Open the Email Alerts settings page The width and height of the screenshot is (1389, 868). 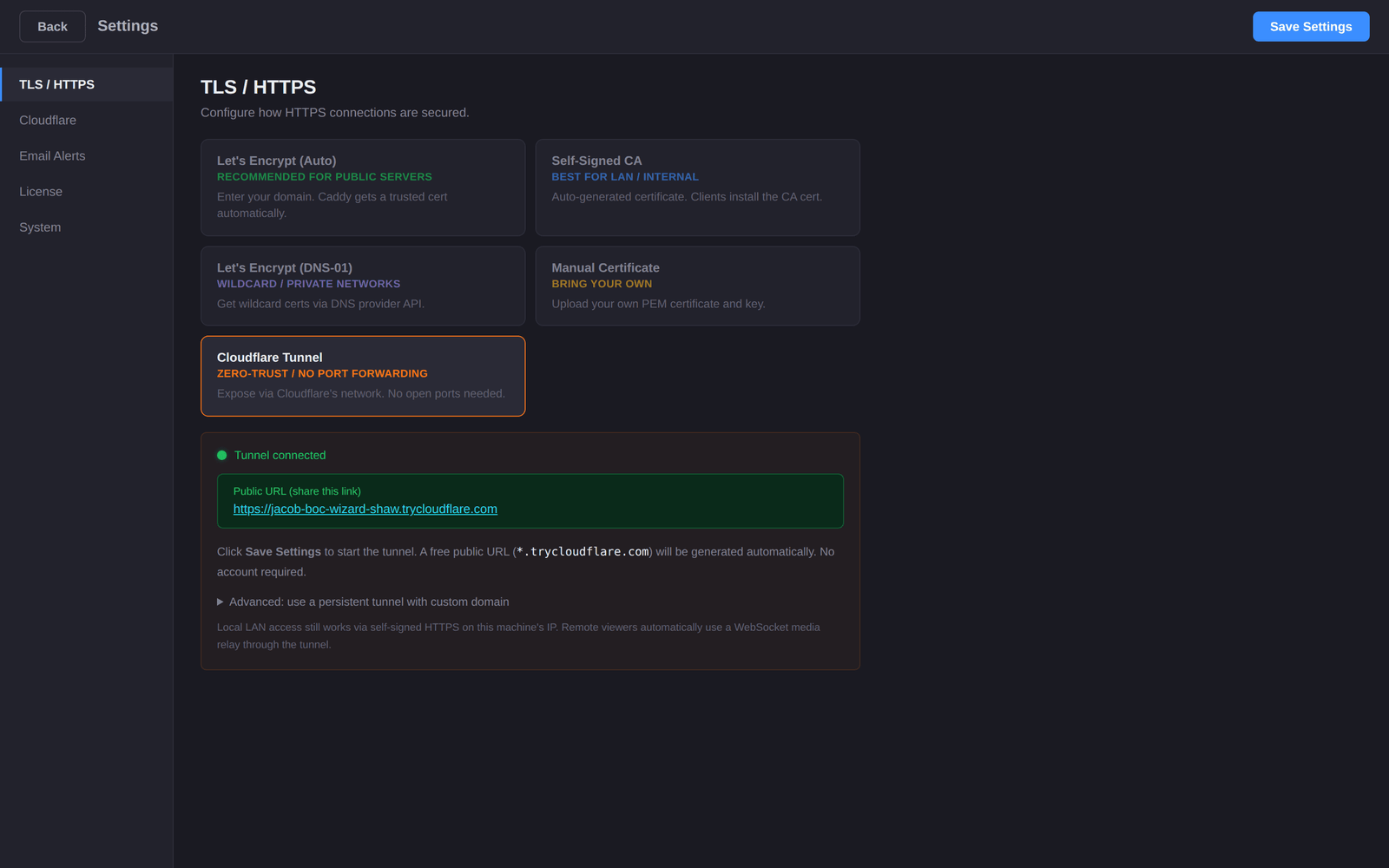click(x=52, y=155)
